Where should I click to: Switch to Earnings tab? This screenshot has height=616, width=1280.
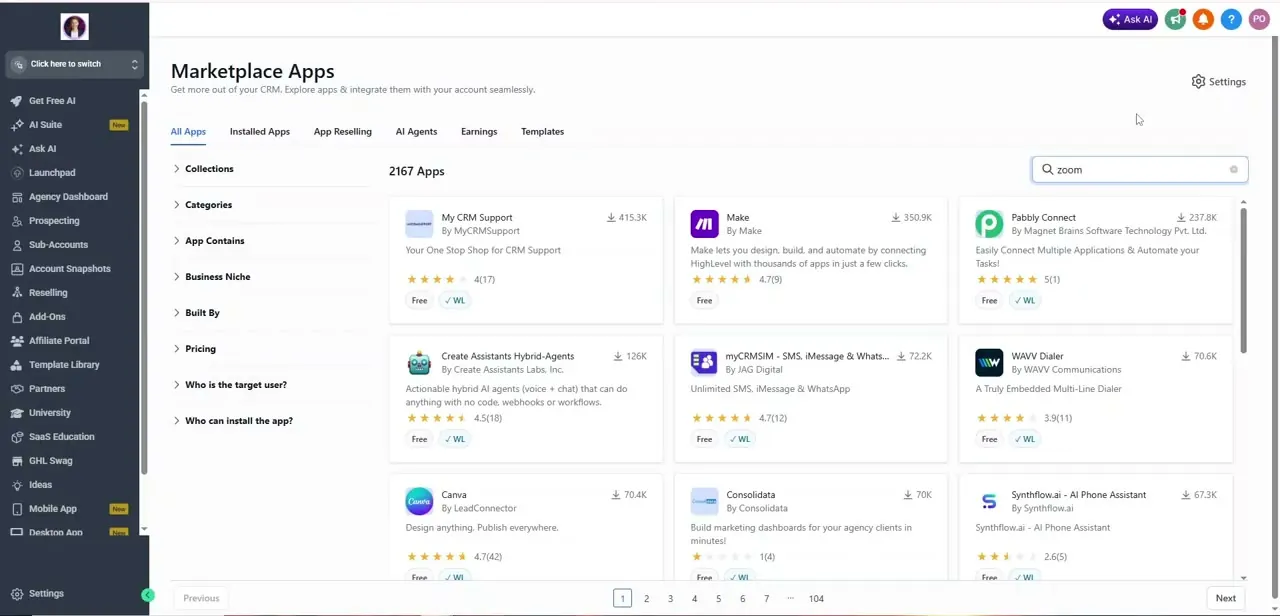click(x=479, y=132)
